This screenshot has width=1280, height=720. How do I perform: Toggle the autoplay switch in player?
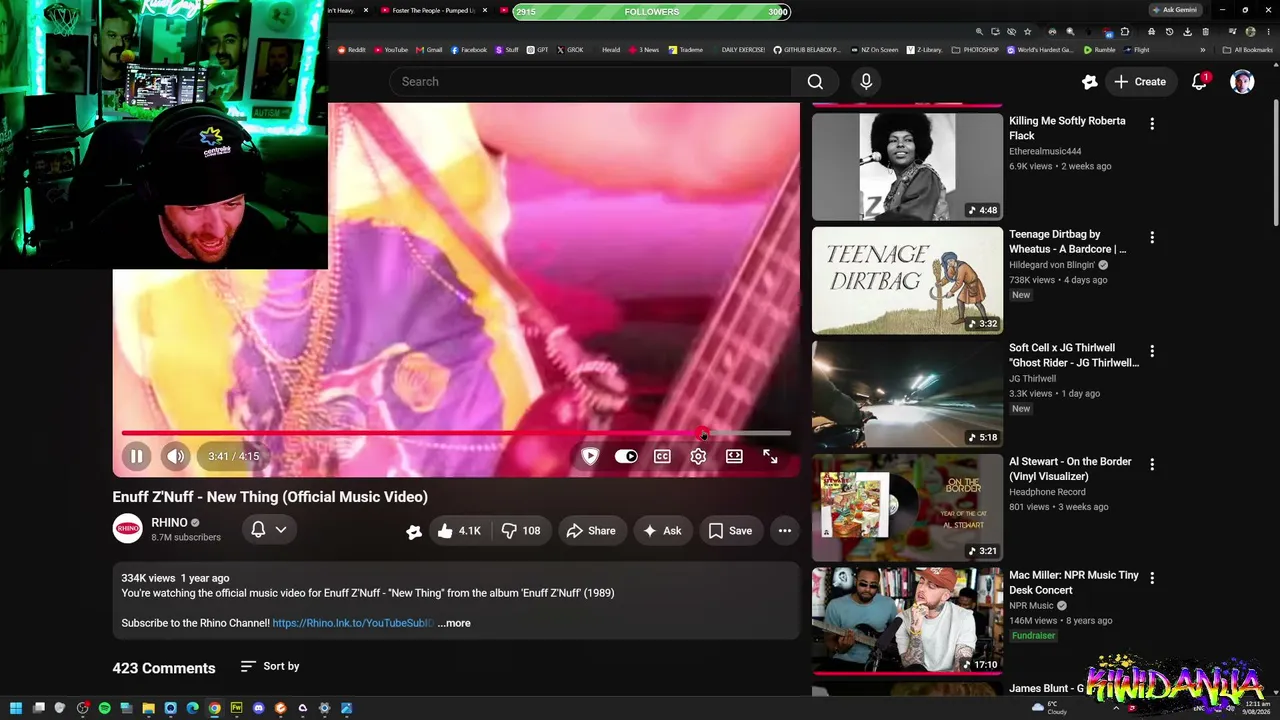tap(626, 457)
